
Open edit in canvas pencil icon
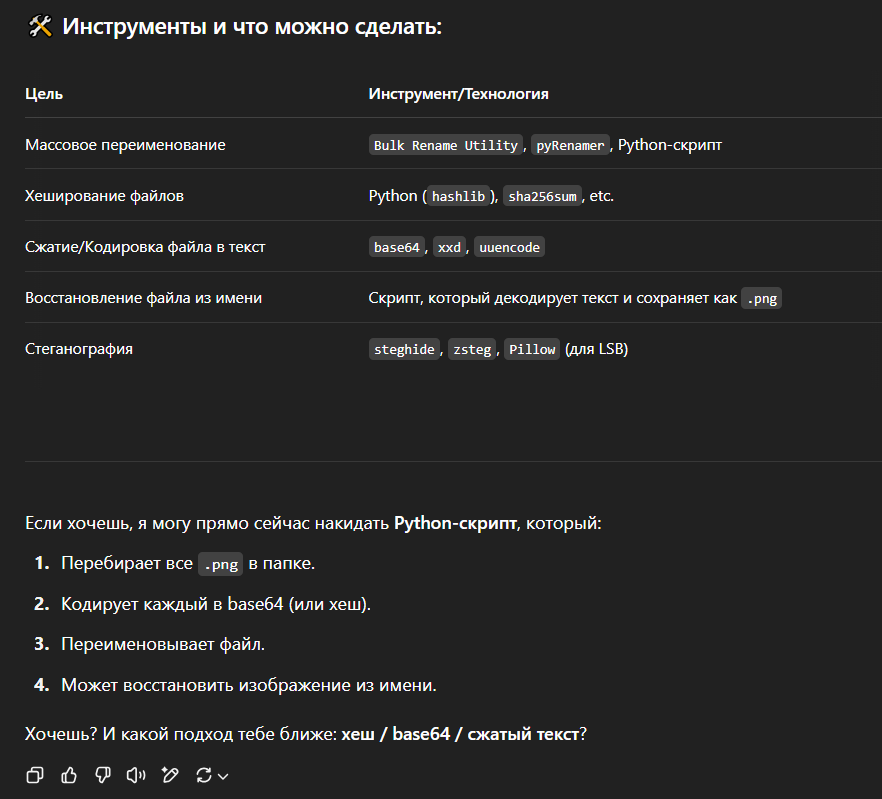coord(170,775)
